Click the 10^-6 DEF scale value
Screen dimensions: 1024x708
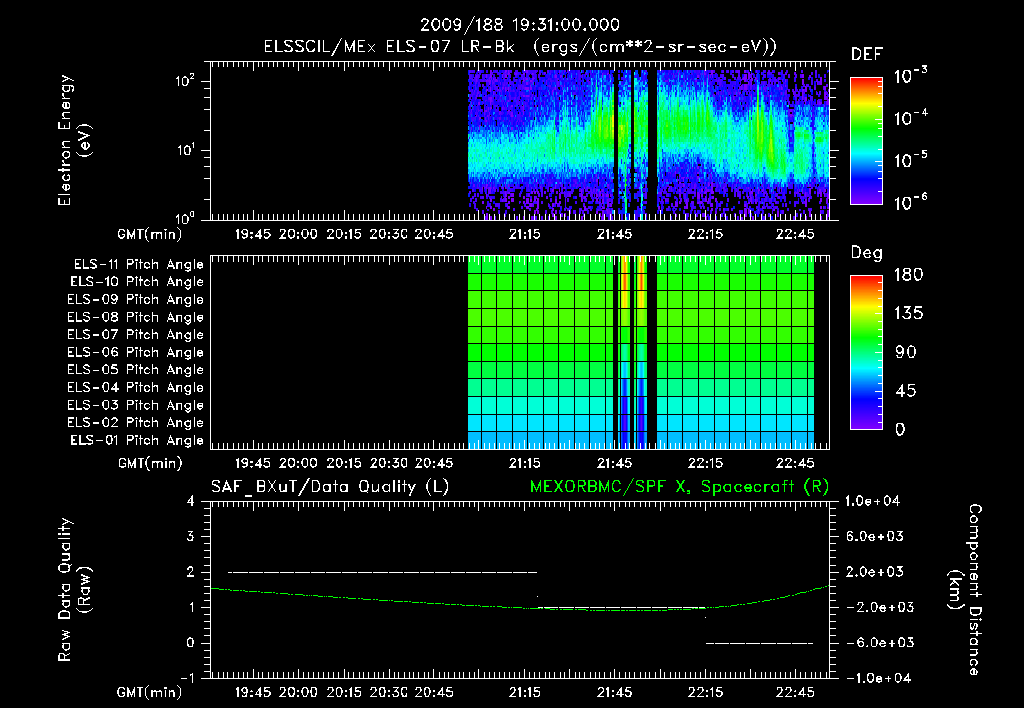point(910,202)
